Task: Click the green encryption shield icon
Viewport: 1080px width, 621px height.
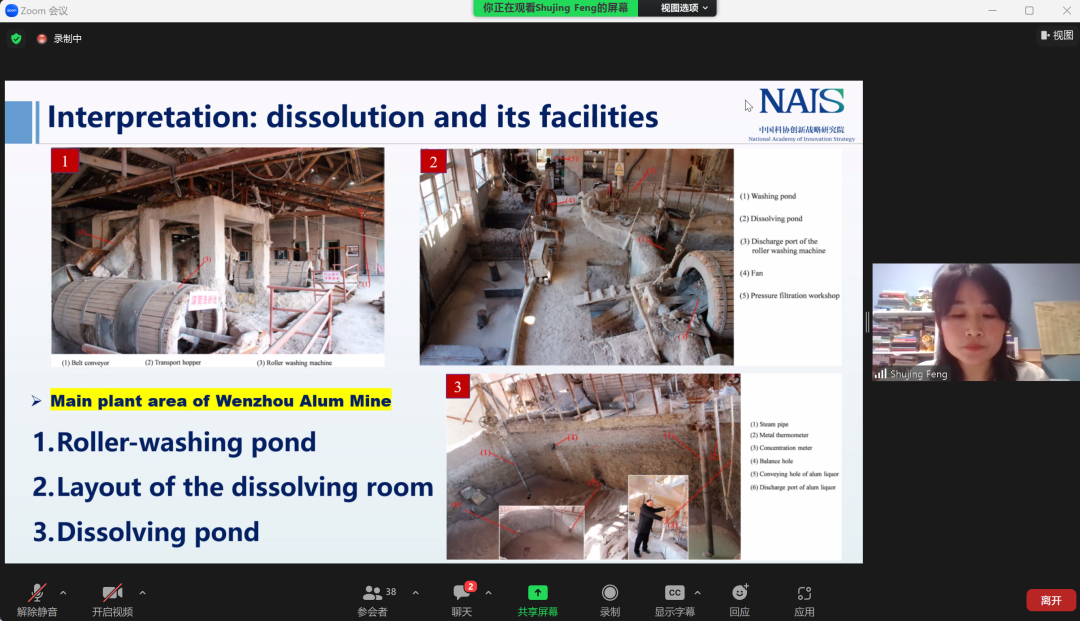Action: [x=16, y=39]
